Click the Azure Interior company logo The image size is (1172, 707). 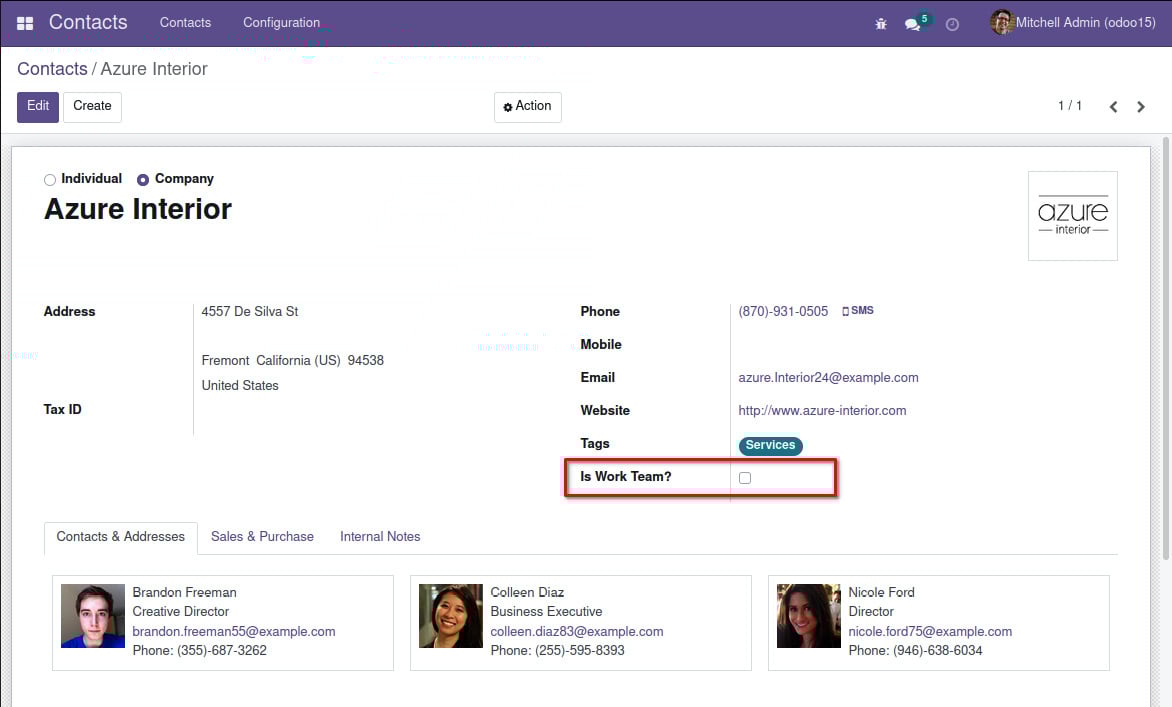click(1073, 216)
